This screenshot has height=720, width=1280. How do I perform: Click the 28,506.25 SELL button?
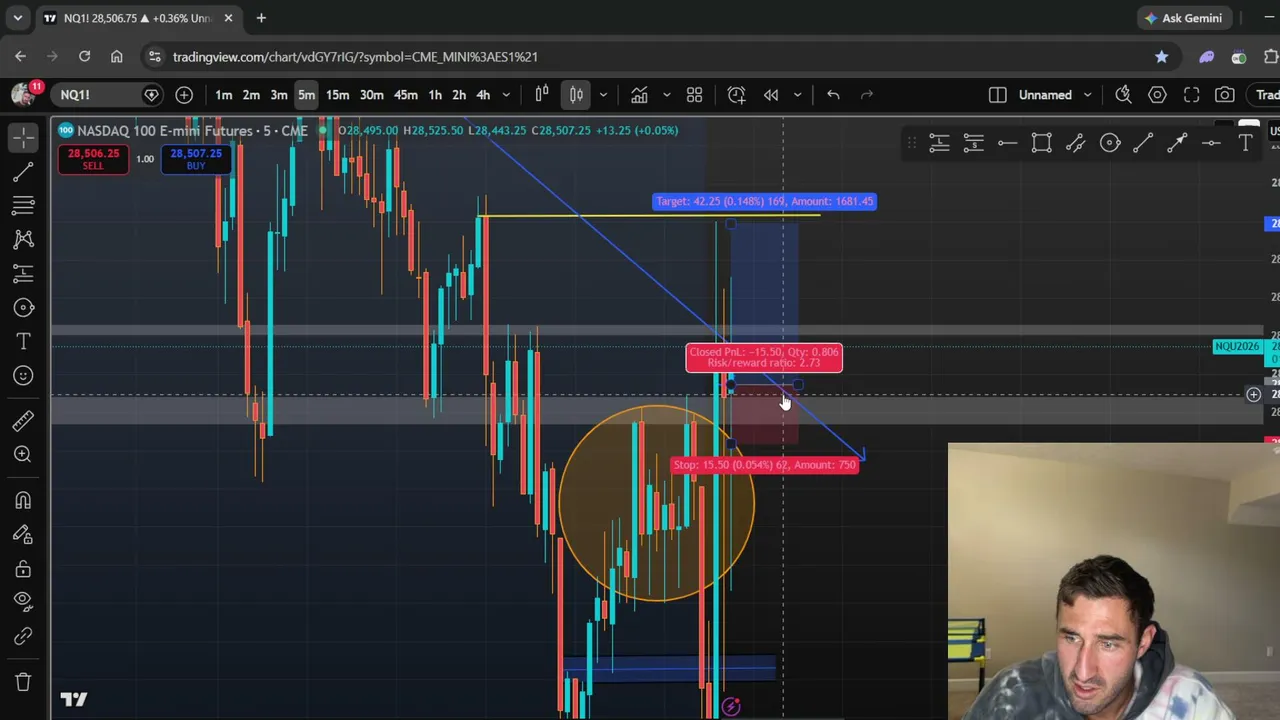click(x=93, y=159)
